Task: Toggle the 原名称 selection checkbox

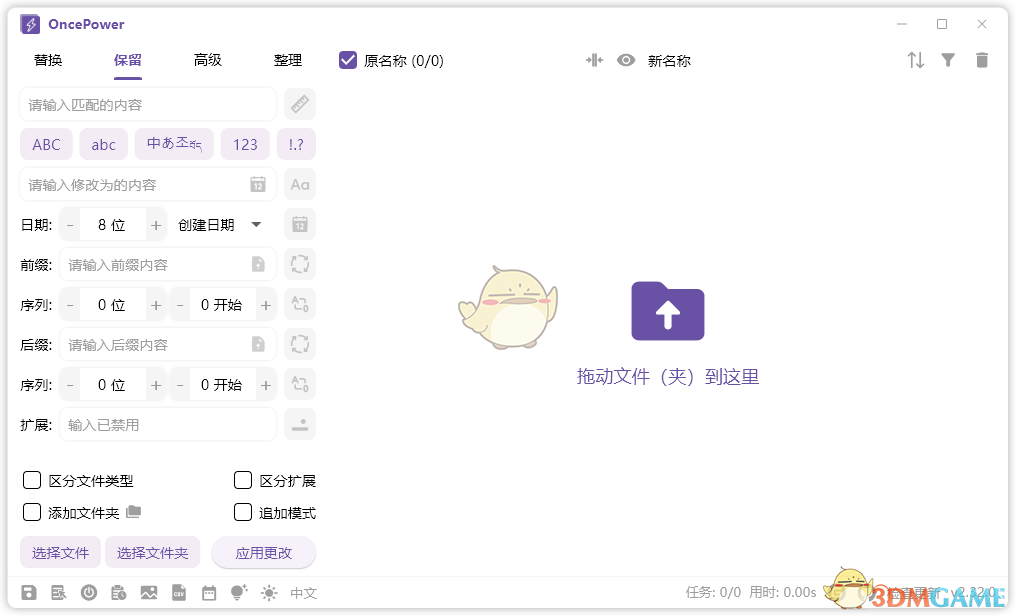Action: coord(347,60)
